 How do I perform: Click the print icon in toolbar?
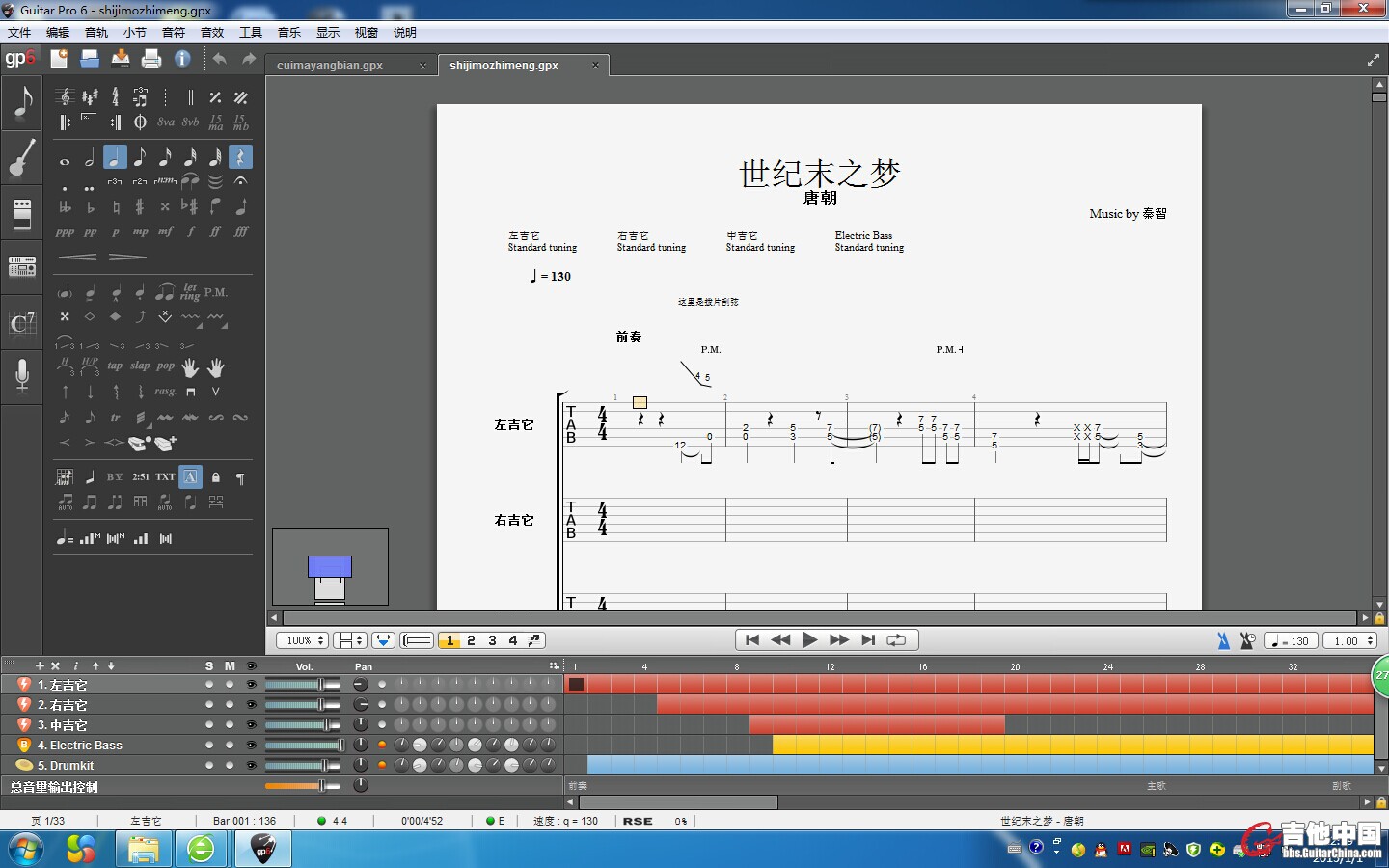click(x=151, y=59)
